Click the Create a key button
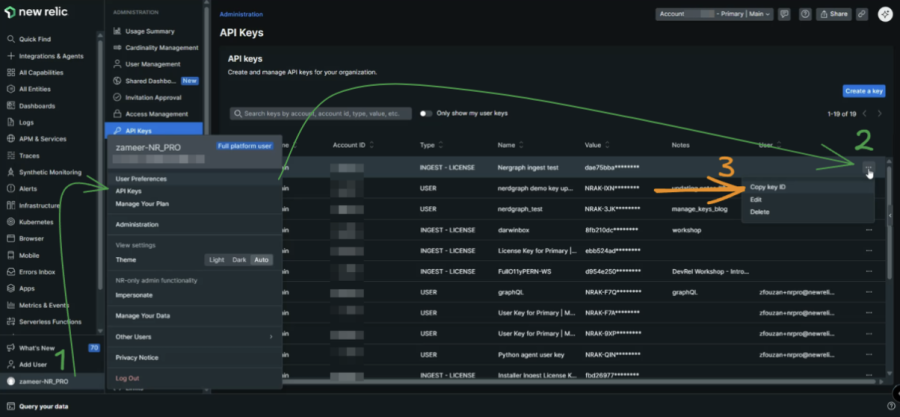The width and height of the screenshot is (900, 417). click(x=864, y=91)
